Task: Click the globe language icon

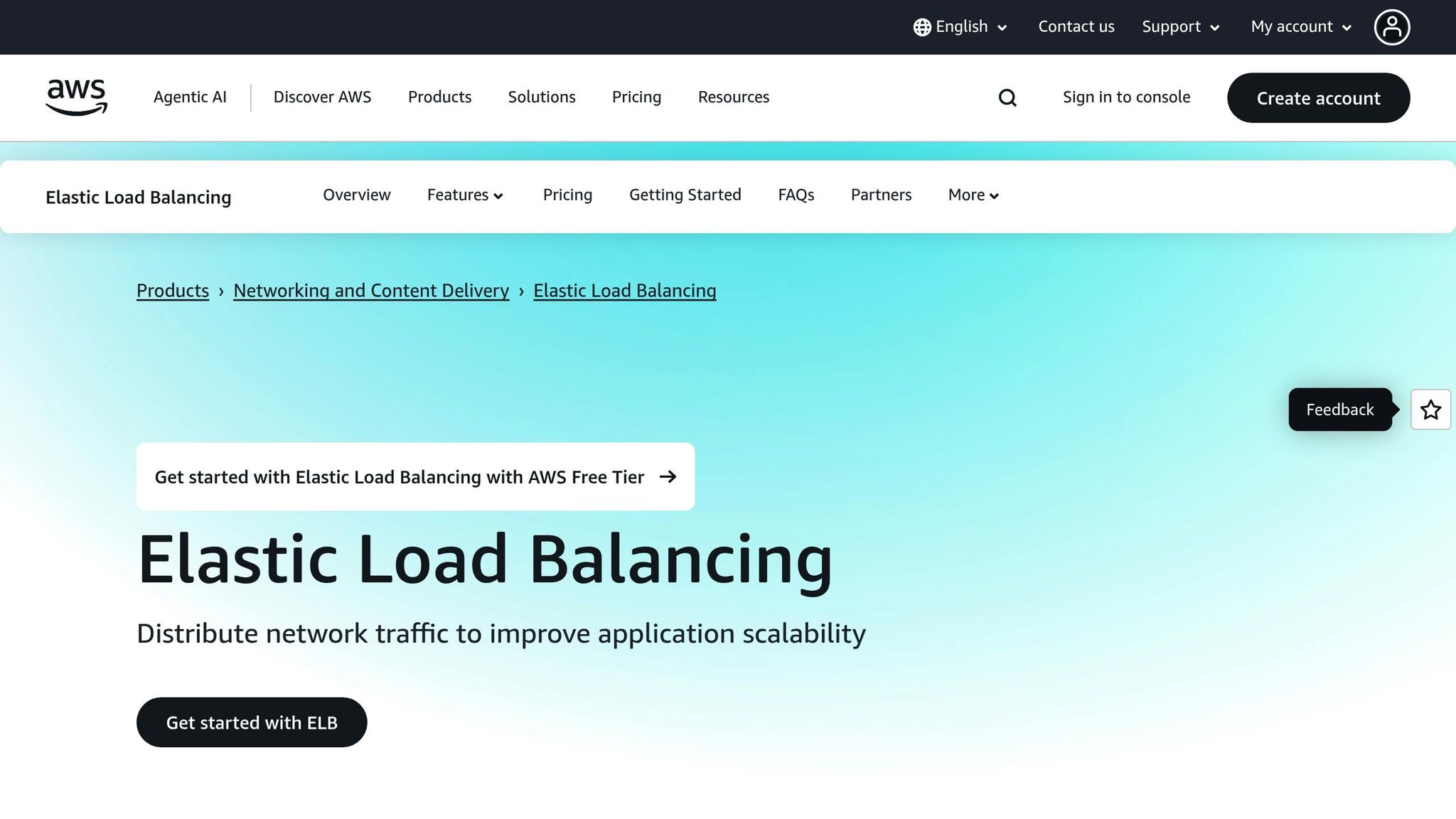Action: 922,27
